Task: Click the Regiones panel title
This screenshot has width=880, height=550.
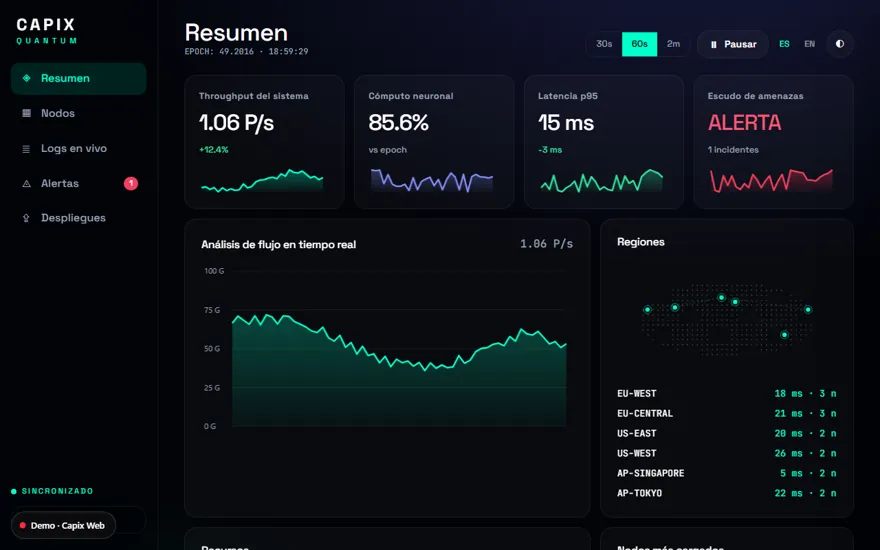Action: pos(640,242)
